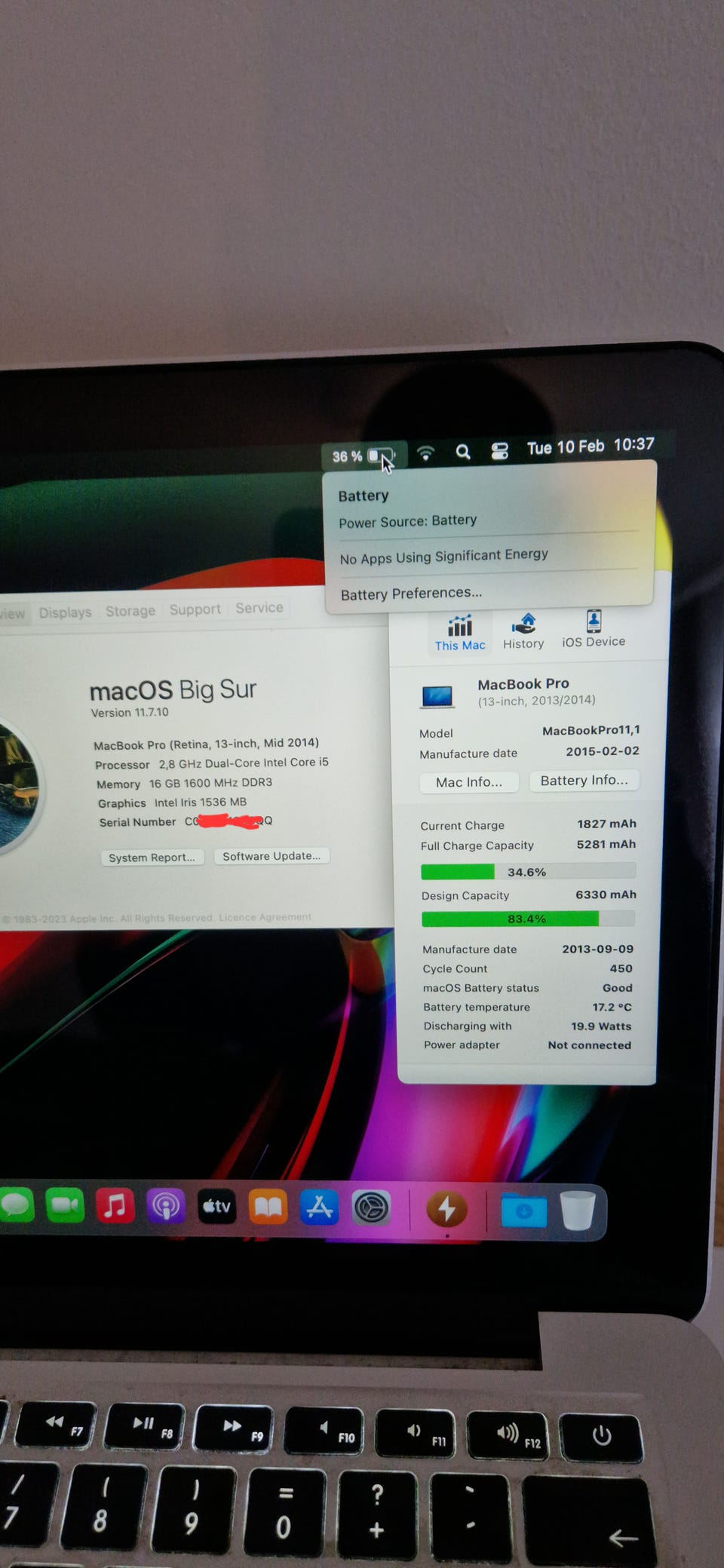Open Books from the Dock
Image resolution: width=724 pixels, height=1568 pixels.
[x=268, y=1207]
